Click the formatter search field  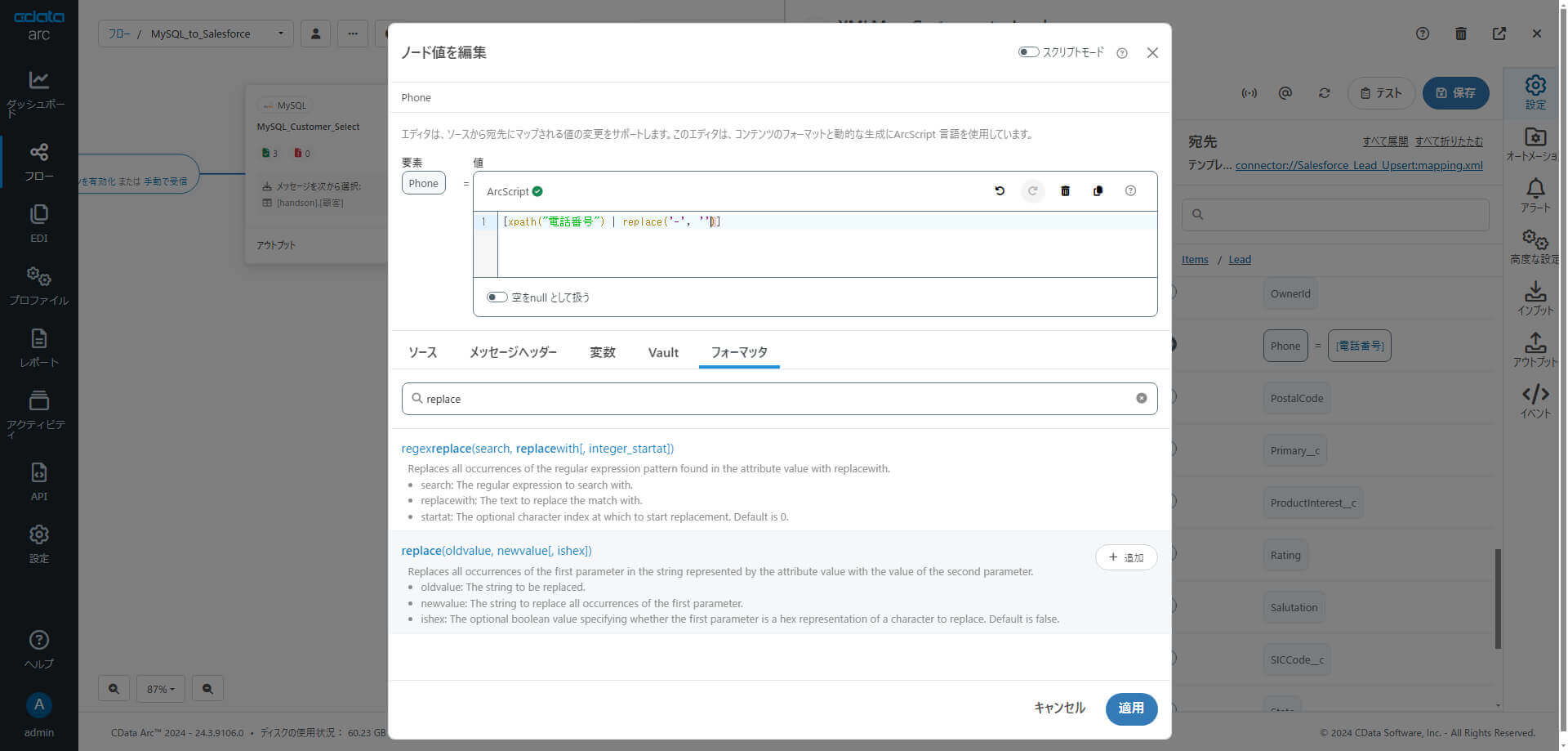point(779,399)
